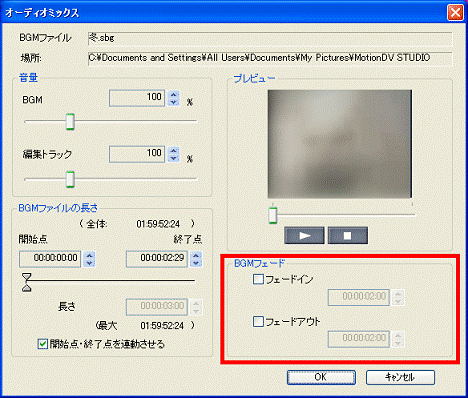Enable the フェードイン checkbox

(x=258, y=279)
